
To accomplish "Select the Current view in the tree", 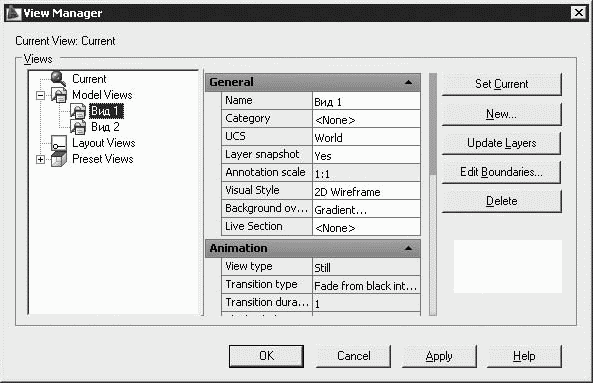I will point(89,79).
